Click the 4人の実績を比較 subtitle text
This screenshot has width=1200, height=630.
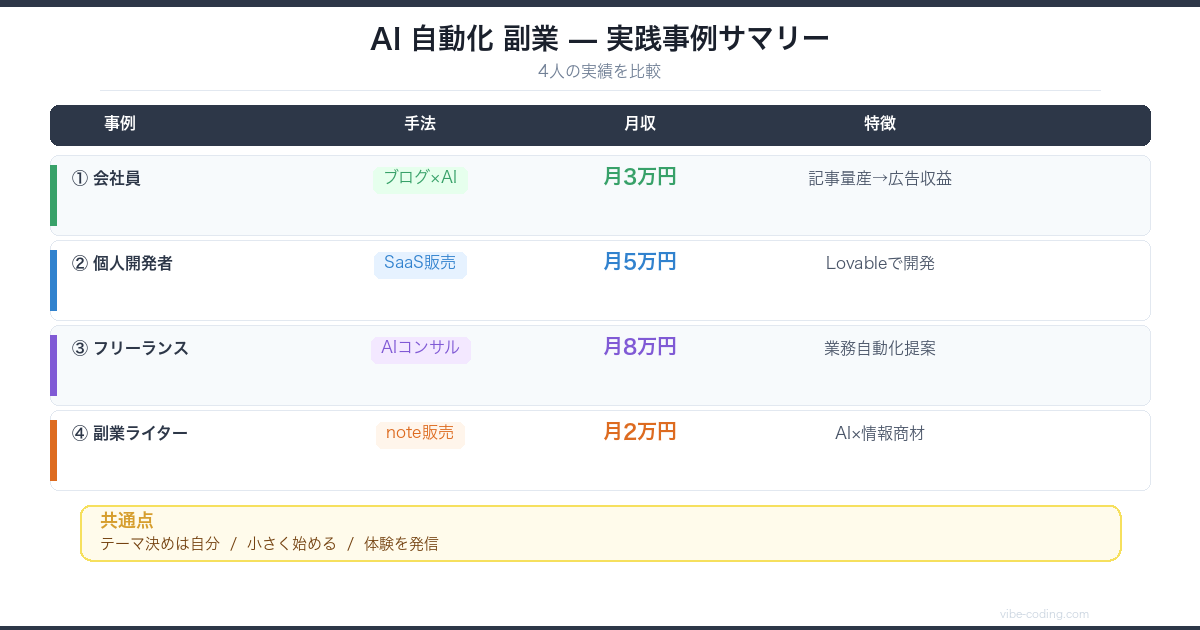tap(600, 71)
